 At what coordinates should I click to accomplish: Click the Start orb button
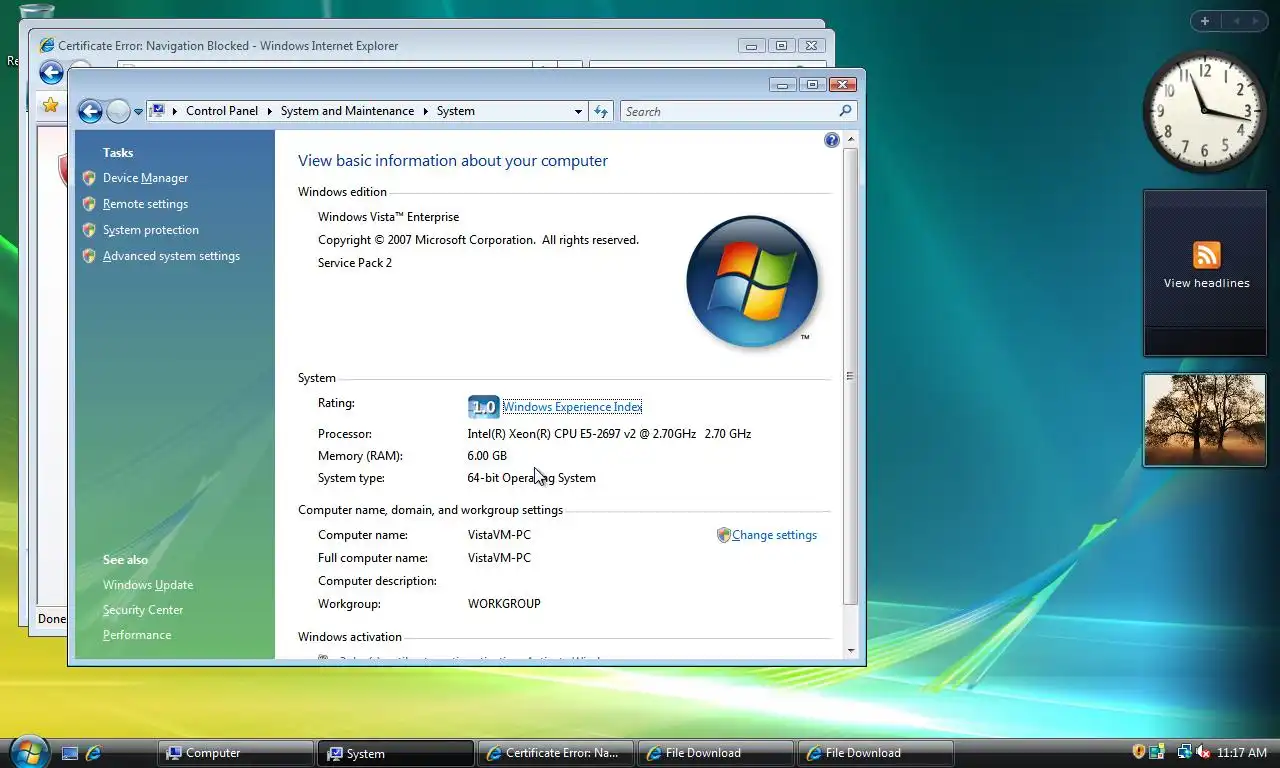28,751
